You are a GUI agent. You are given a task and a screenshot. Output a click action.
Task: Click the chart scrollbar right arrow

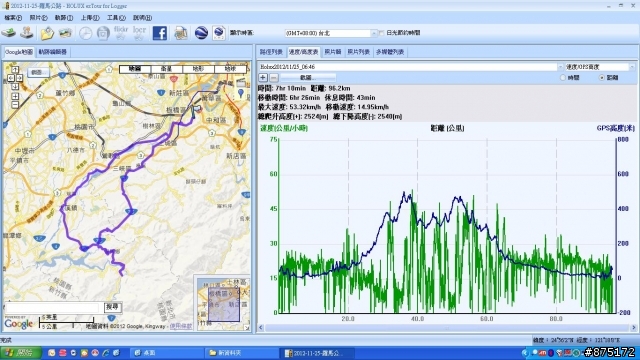(633, 327)
